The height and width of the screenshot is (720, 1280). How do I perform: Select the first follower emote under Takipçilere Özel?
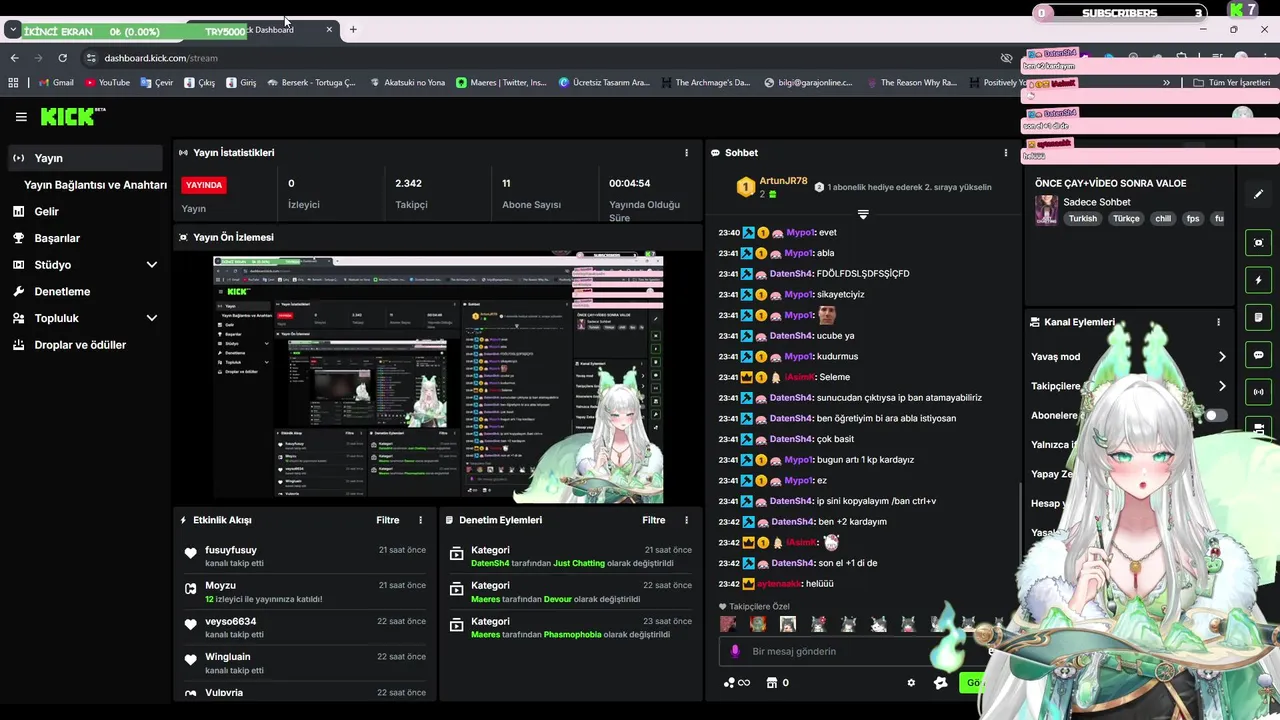coord(728,624)
